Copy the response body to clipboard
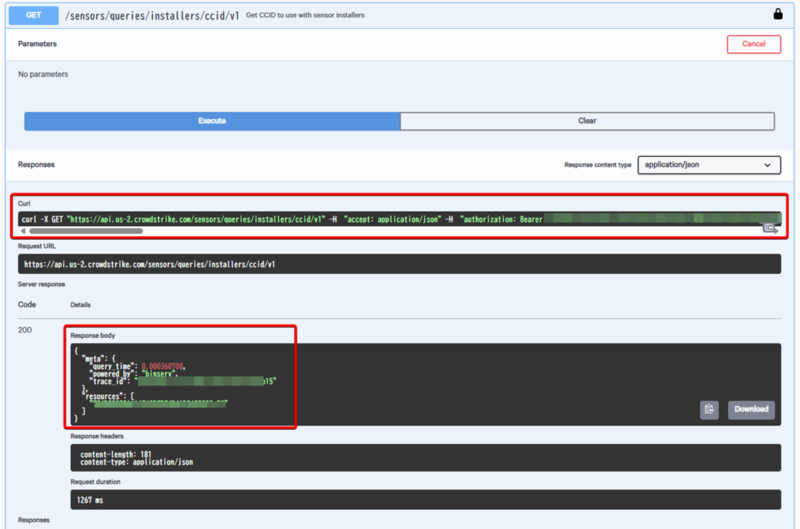This screenshot has height=529, width=800. [709, 409]
